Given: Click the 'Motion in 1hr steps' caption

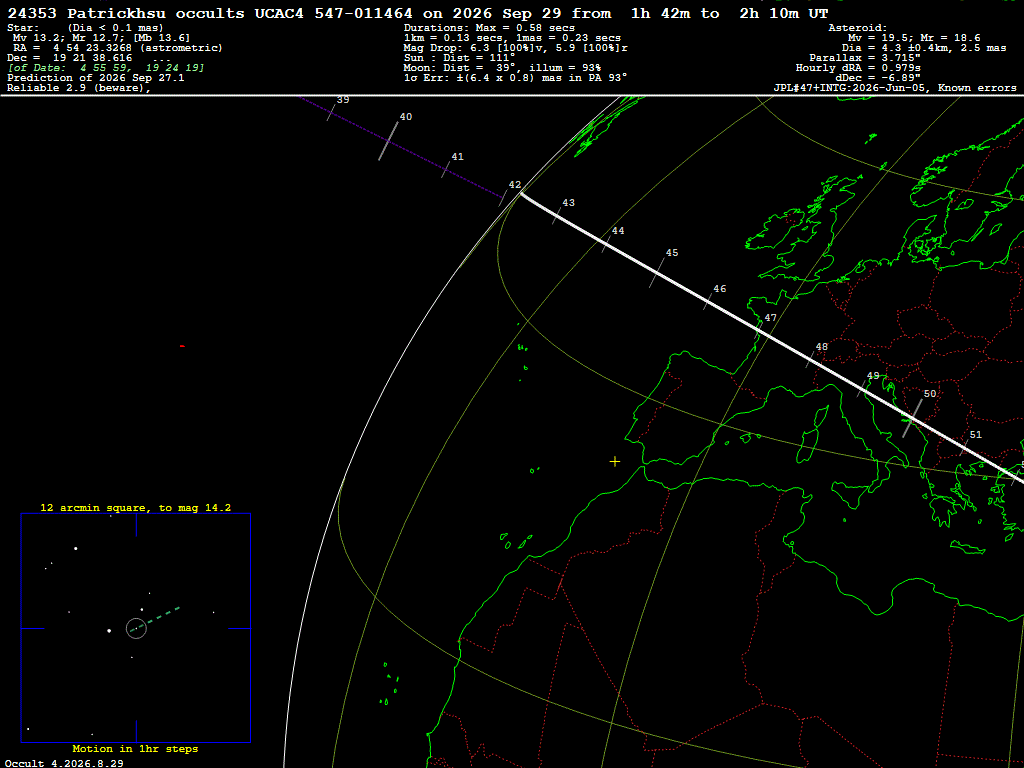Looking at the screenshot, I should [135, 748].
